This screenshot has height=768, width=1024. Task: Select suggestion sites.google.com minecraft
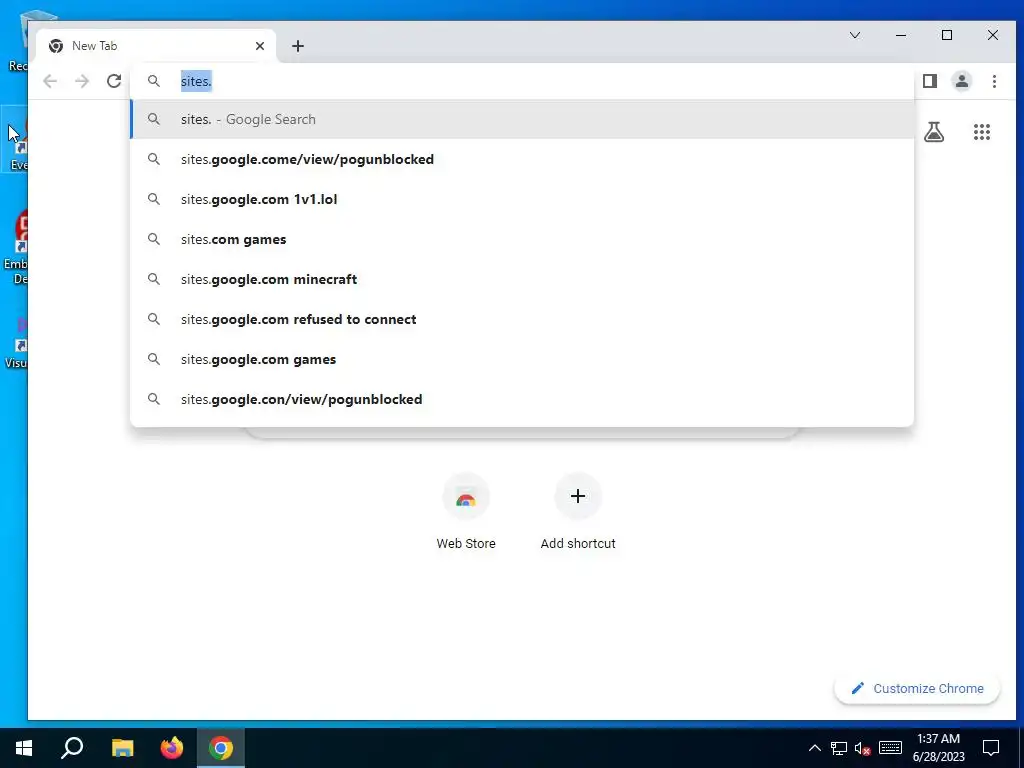[x=522, y=280]
